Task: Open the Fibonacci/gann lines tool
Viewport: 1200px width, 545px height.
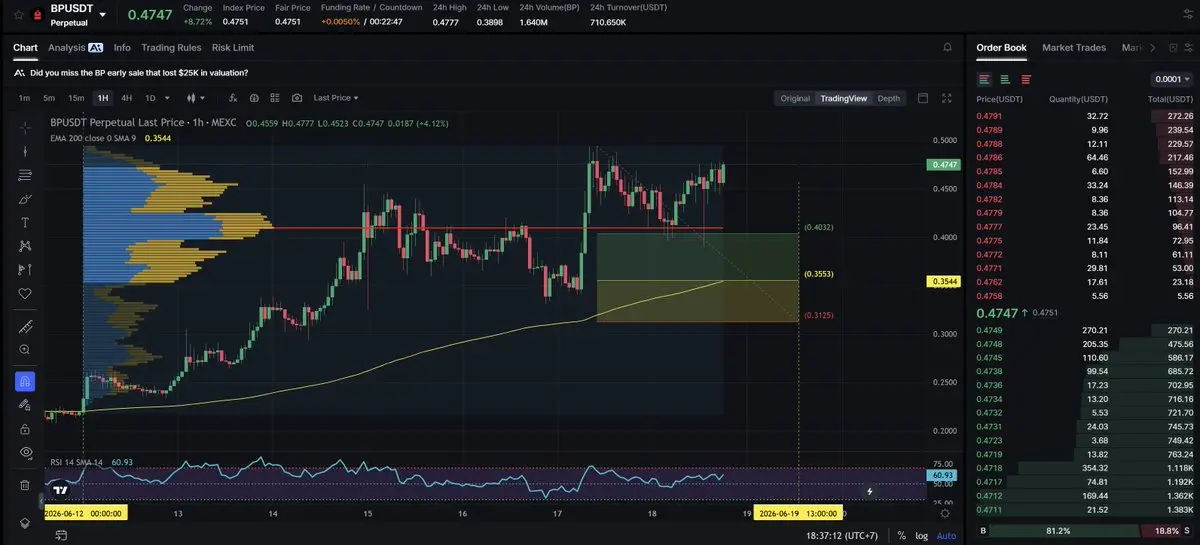Action: [x=25, y=175]
